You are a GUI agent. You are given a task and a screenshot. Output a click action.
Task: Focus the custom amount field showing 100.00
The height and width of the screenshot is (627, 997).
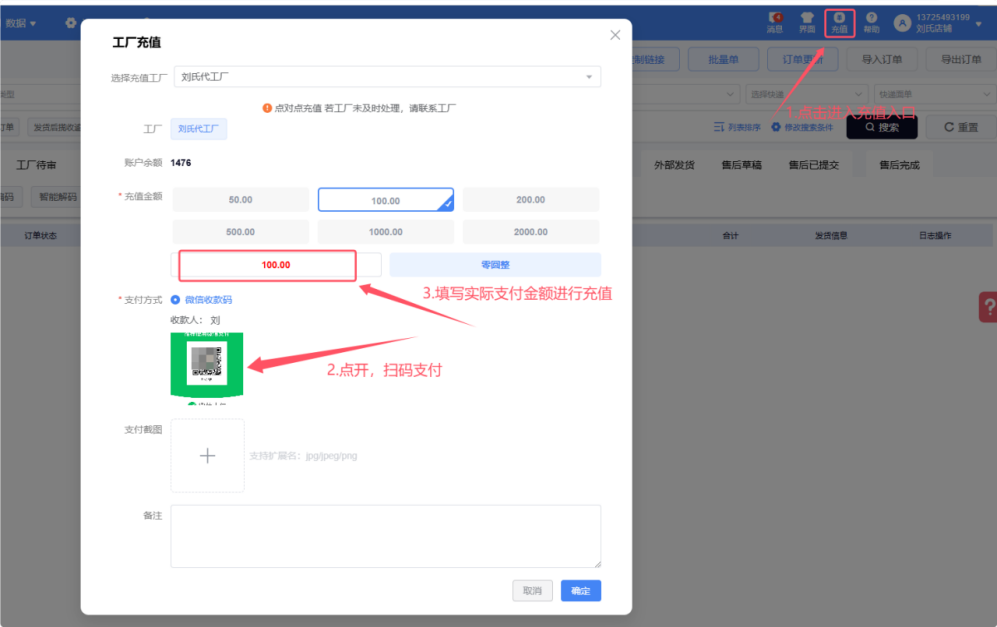click(276, 265)
